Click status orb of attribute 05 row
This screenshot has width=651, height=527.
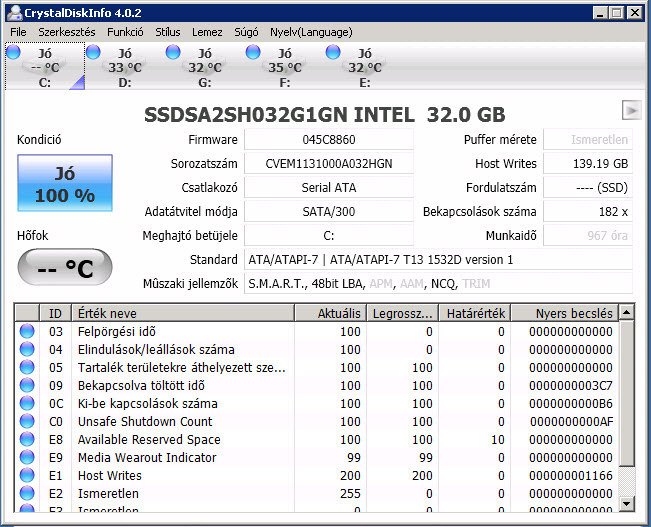coord(27,368)
